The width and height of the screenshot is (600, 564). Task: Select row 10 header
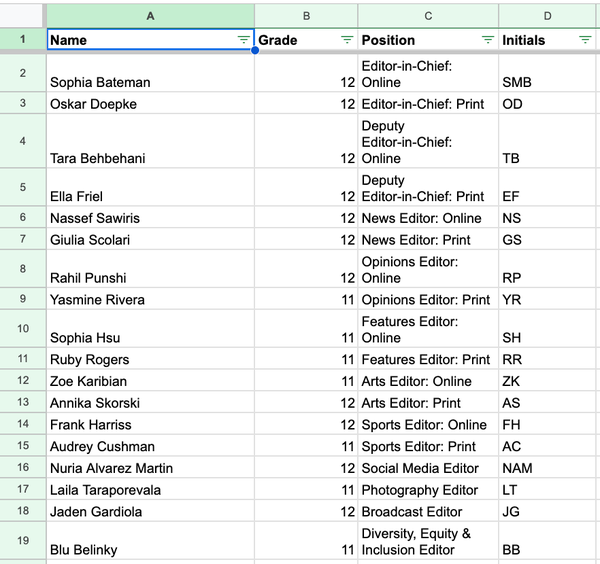[x=23, y=329]
